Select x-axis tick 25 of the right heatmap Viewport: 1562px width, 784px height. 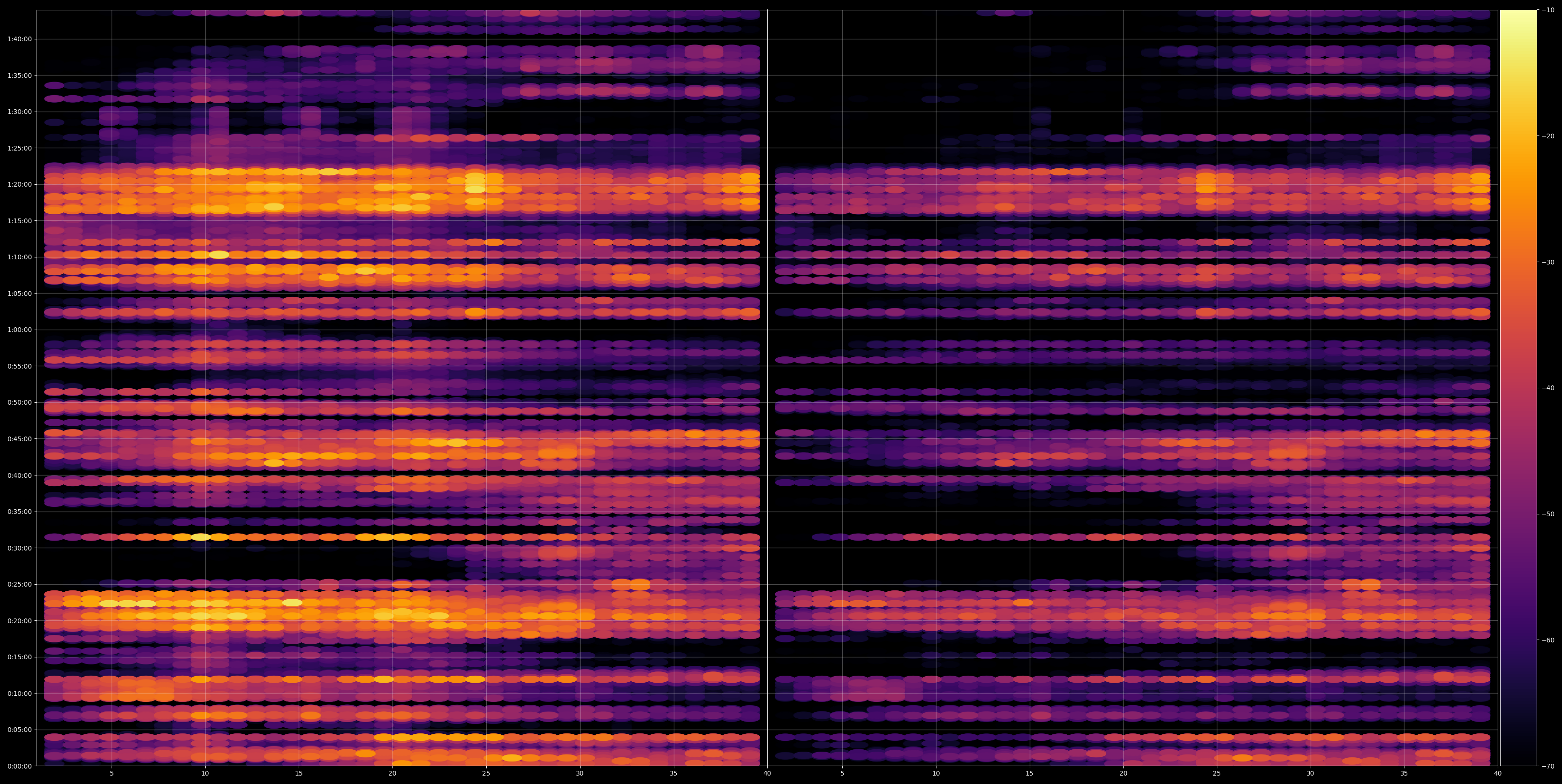[x=1217, y=774]
